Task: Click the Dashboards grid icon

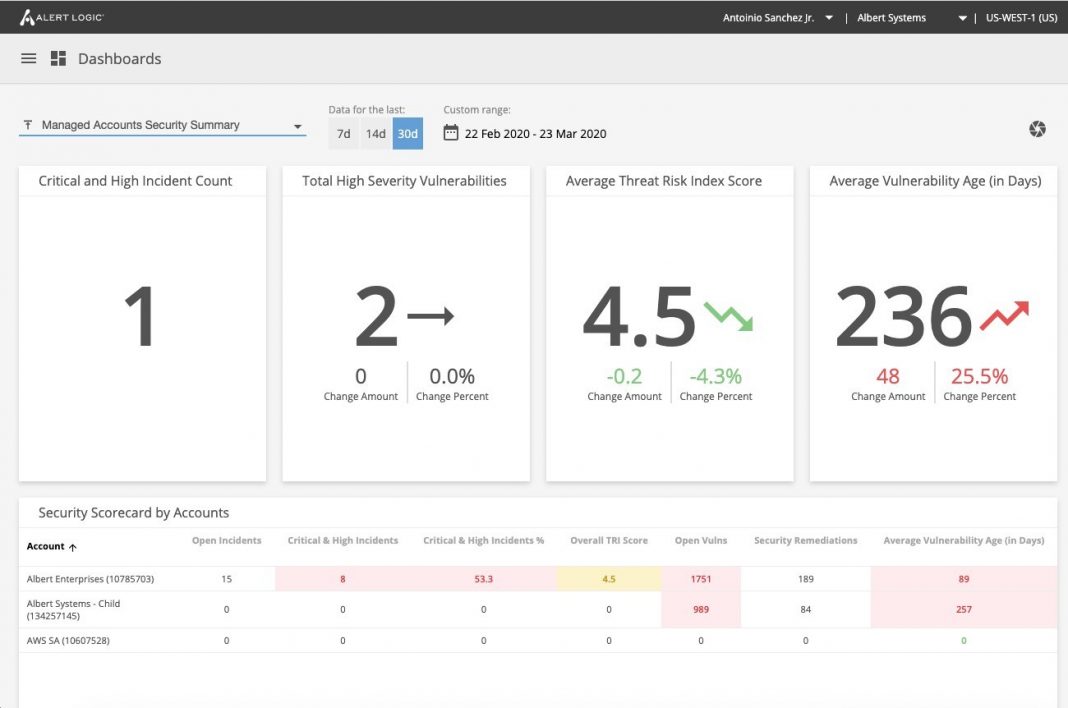Action: tap(58, 57)
